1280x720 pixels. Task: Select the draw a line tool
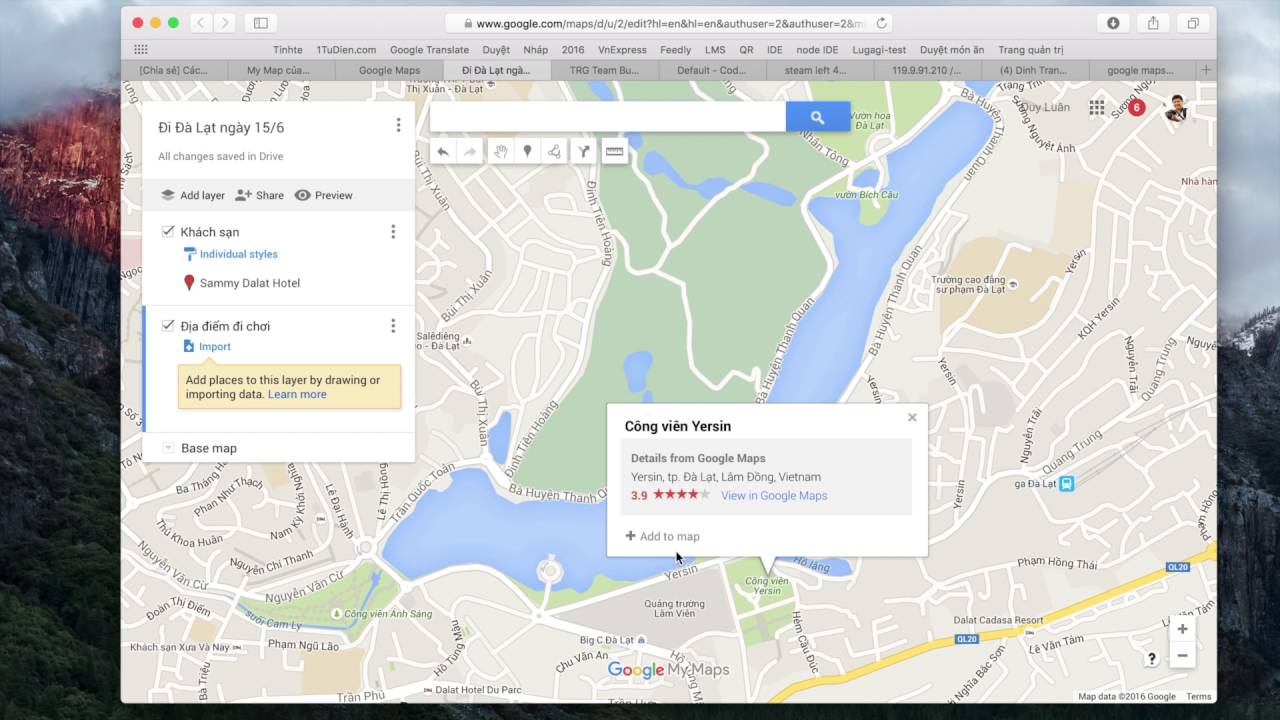click(554, 152)
